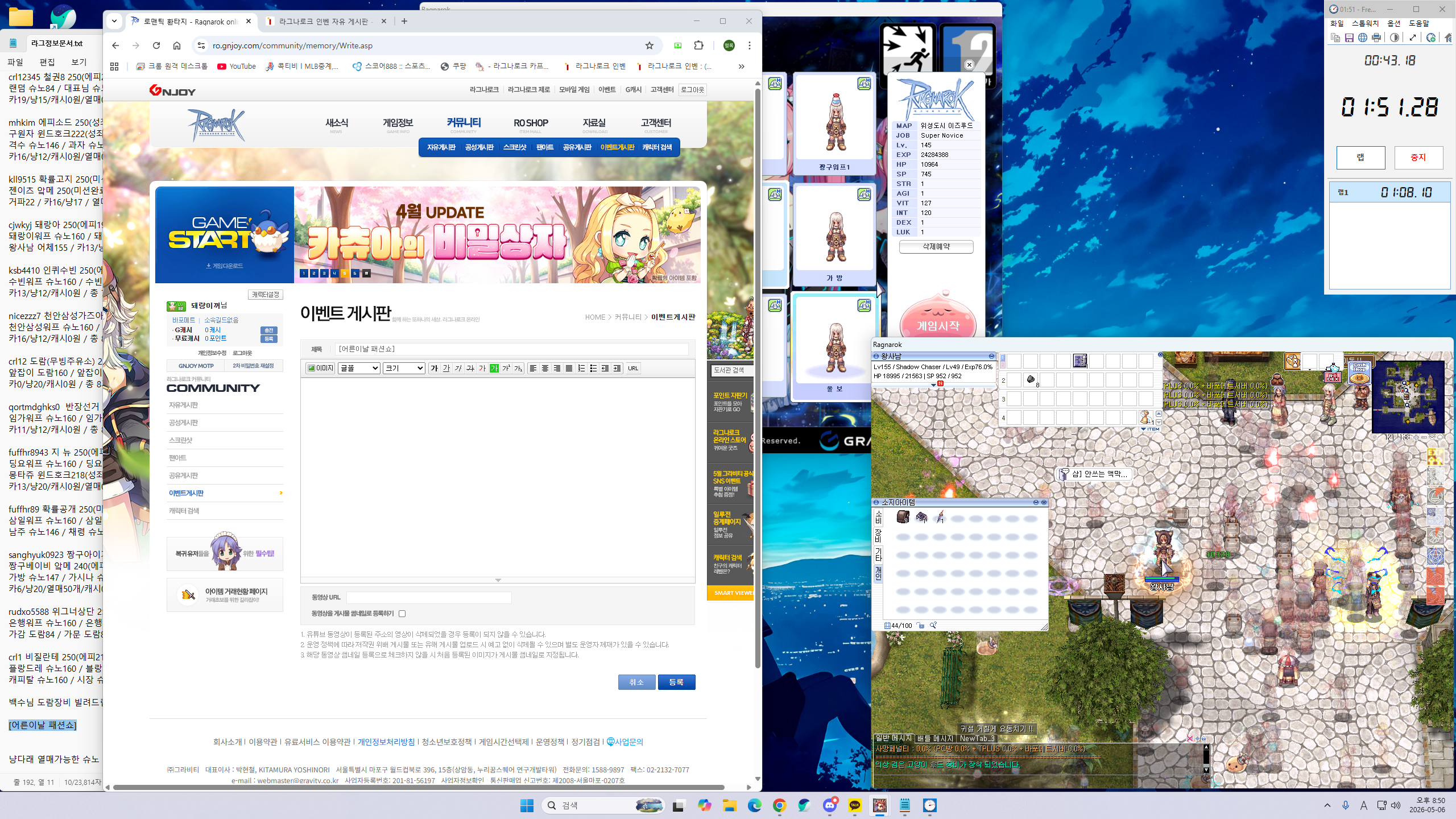Select the 일반 메시지 chat tab

(893, 738)
